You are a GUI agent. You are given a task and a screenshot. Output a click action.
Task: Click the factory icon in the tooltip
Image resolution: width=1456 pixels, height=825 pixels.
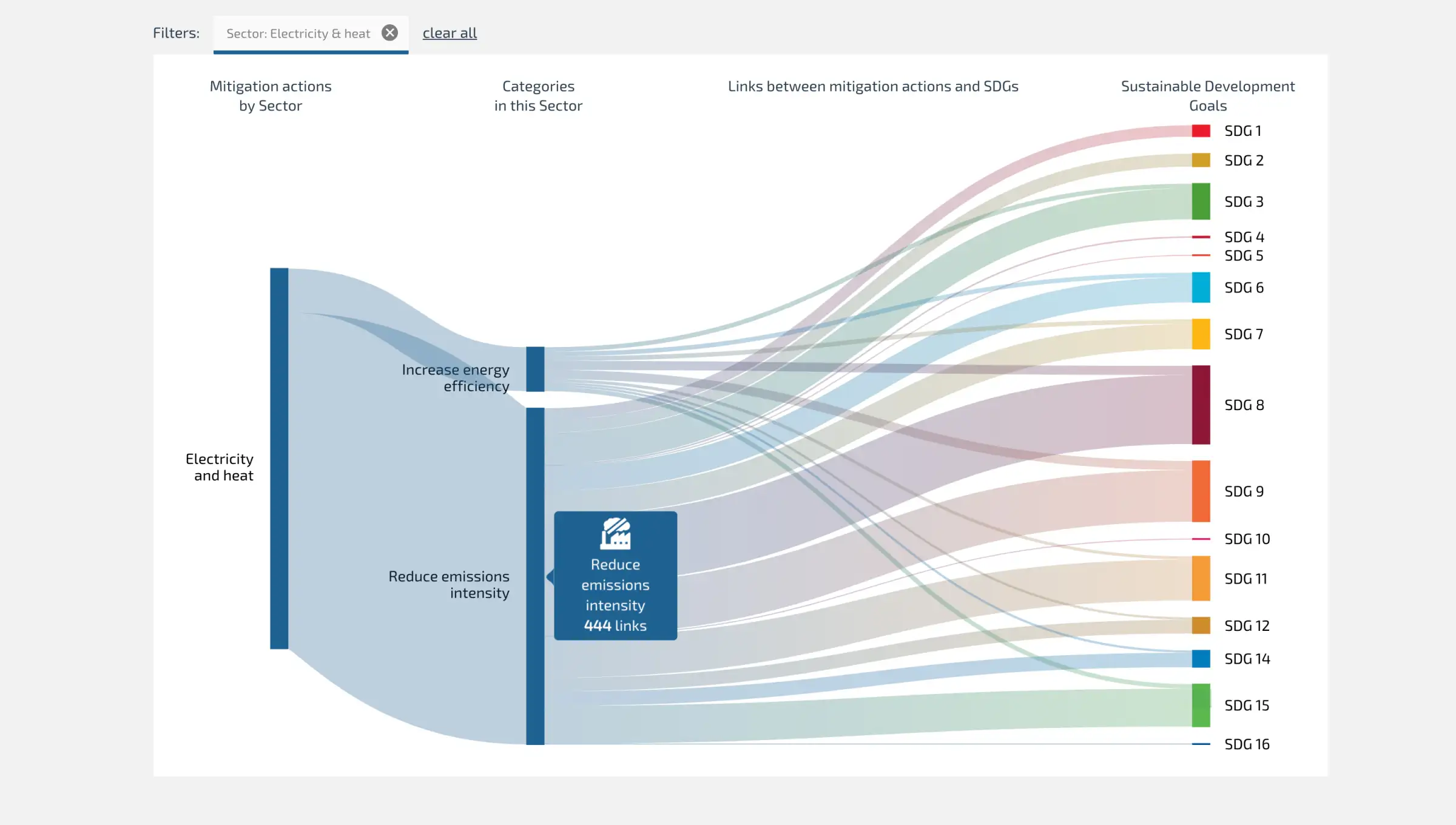tap(615, 533)
